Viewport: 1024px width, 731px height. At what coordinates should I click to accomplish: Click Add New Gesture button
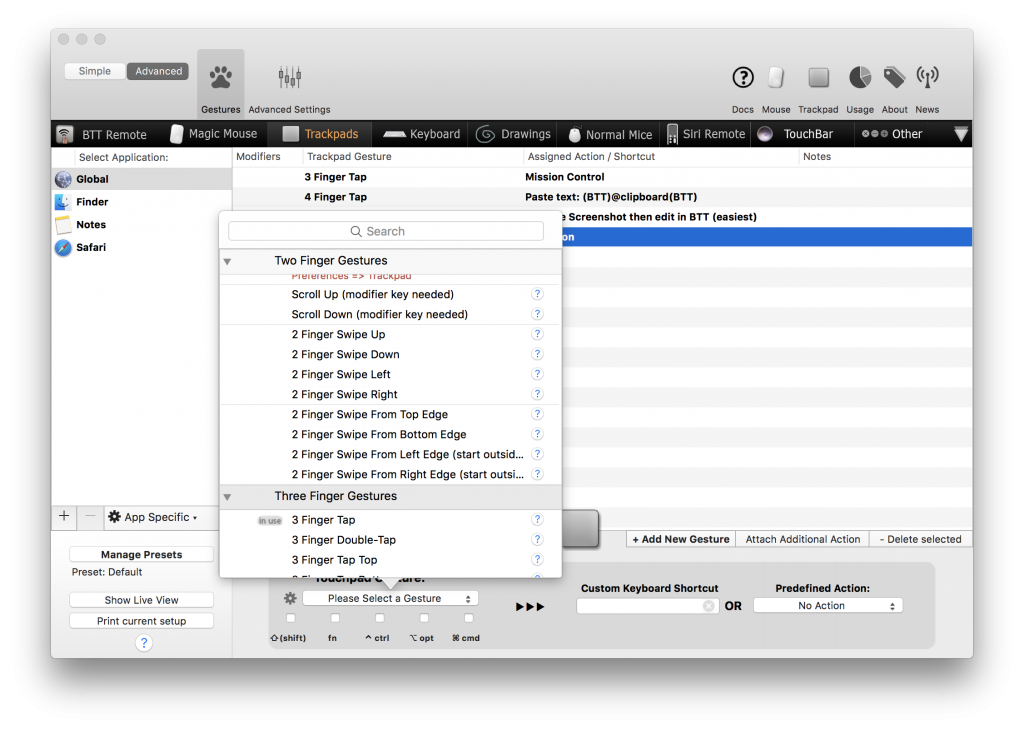[x=680, y=539]
